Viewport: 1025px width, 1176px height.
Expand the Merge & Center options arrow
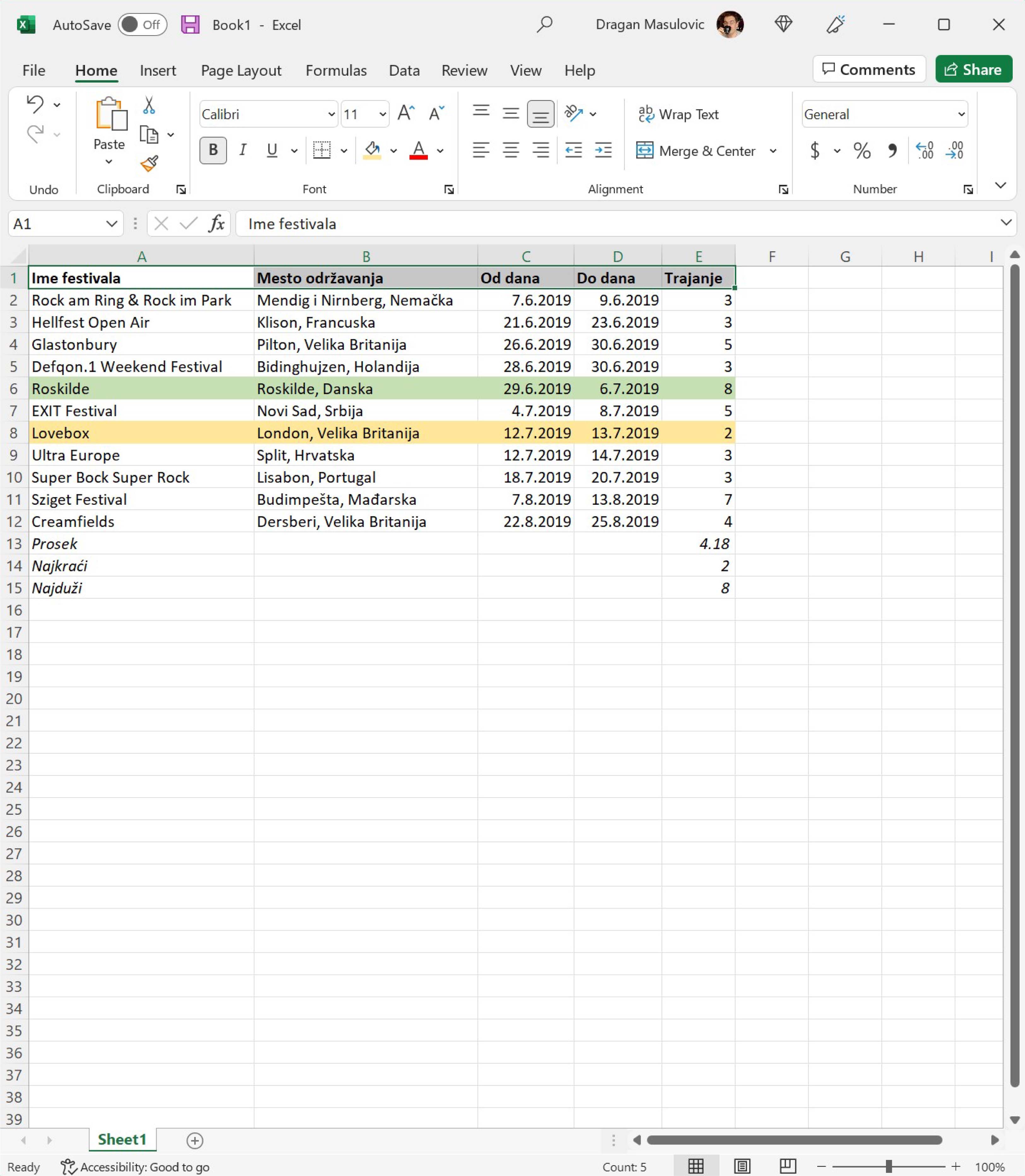point(773,151)
